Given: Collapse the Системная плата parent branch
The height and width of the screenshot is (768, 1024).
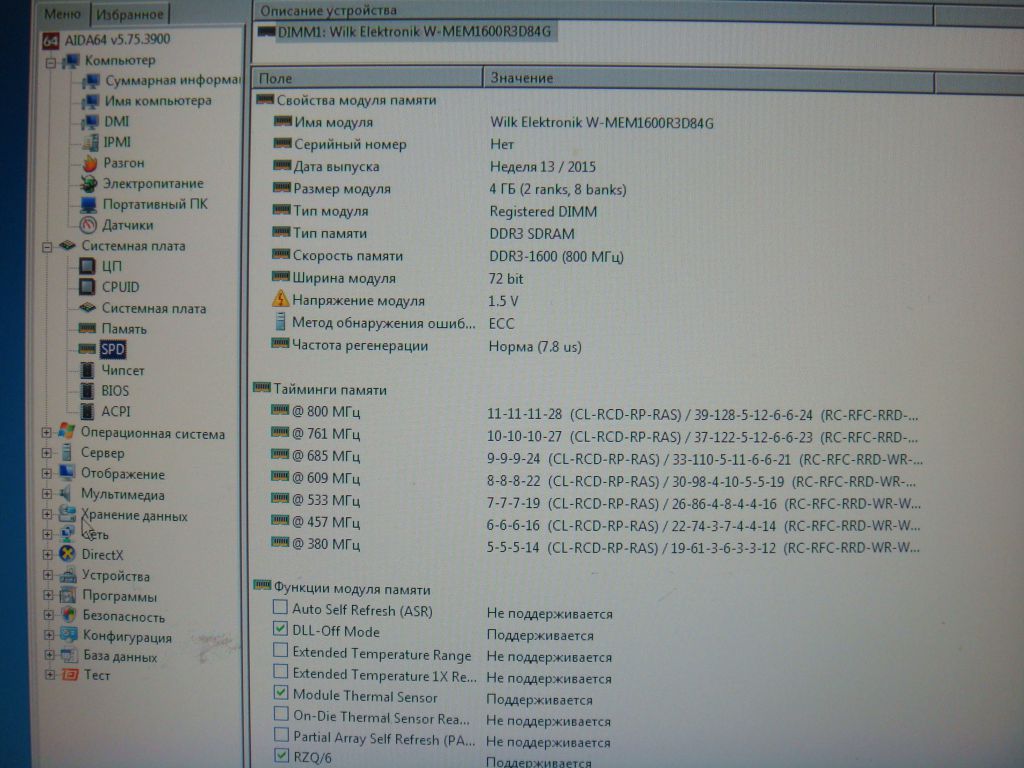Looking at the screenshot, I should tap(47, 248).
